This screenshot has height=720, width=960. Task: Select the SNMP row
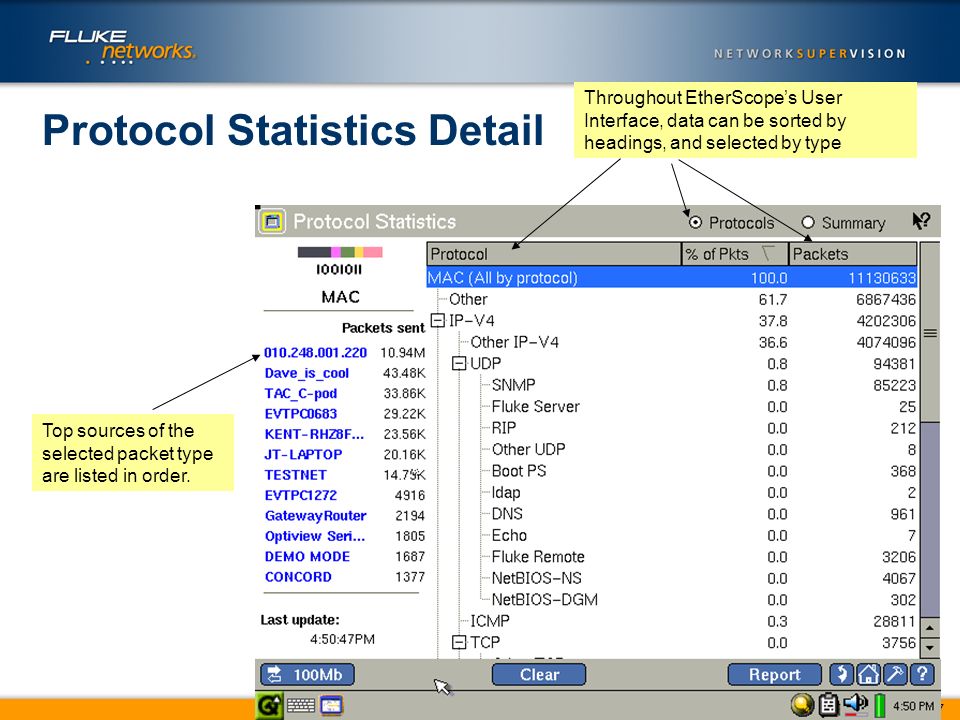[x=672, y=385]
